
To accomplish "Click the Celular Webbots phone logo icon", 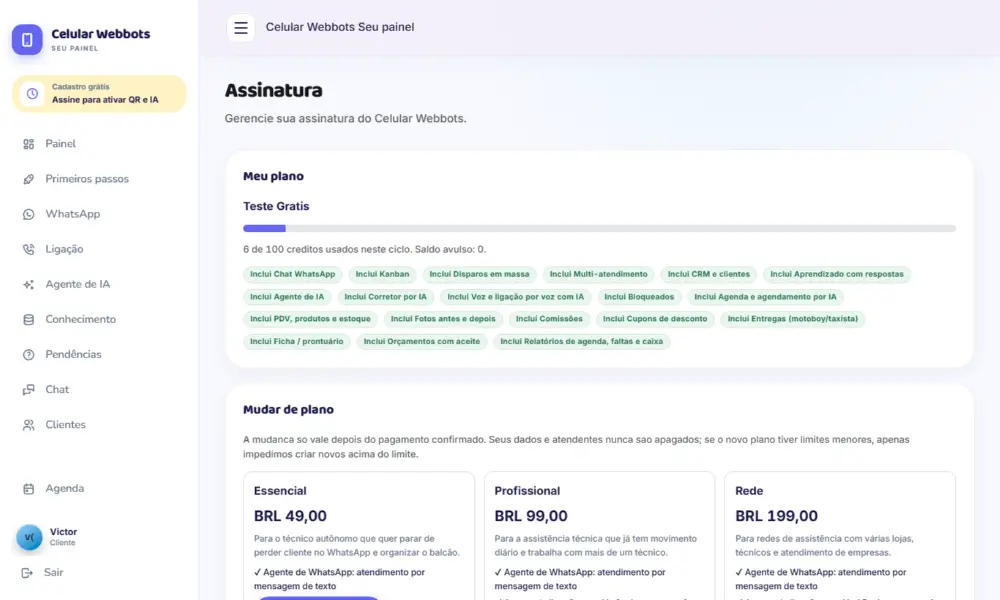I will 27,40.
